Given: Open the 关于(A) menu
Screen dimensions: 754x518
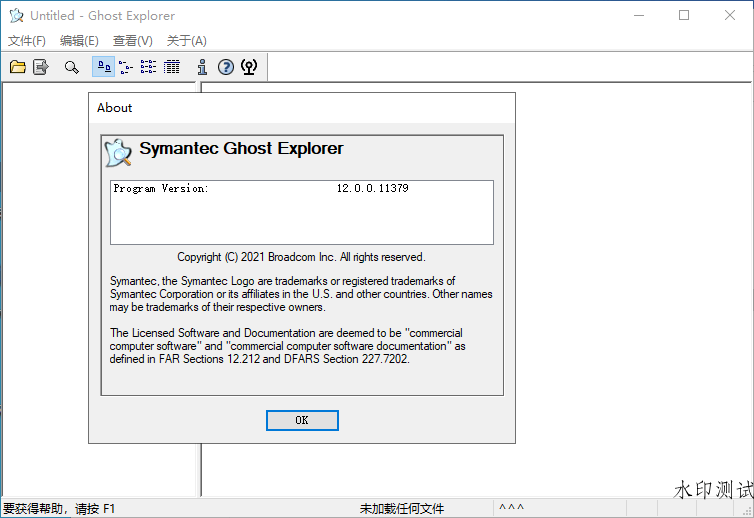Looking at the screenshot, I should point(187,41).
